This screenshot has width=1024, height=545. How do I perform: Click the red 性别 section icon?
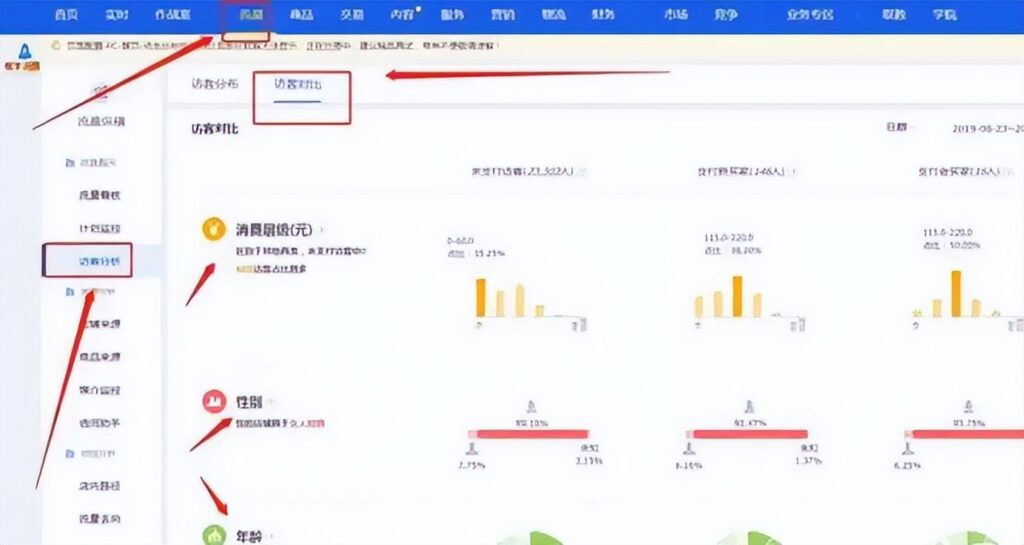[x=214, y=401]
